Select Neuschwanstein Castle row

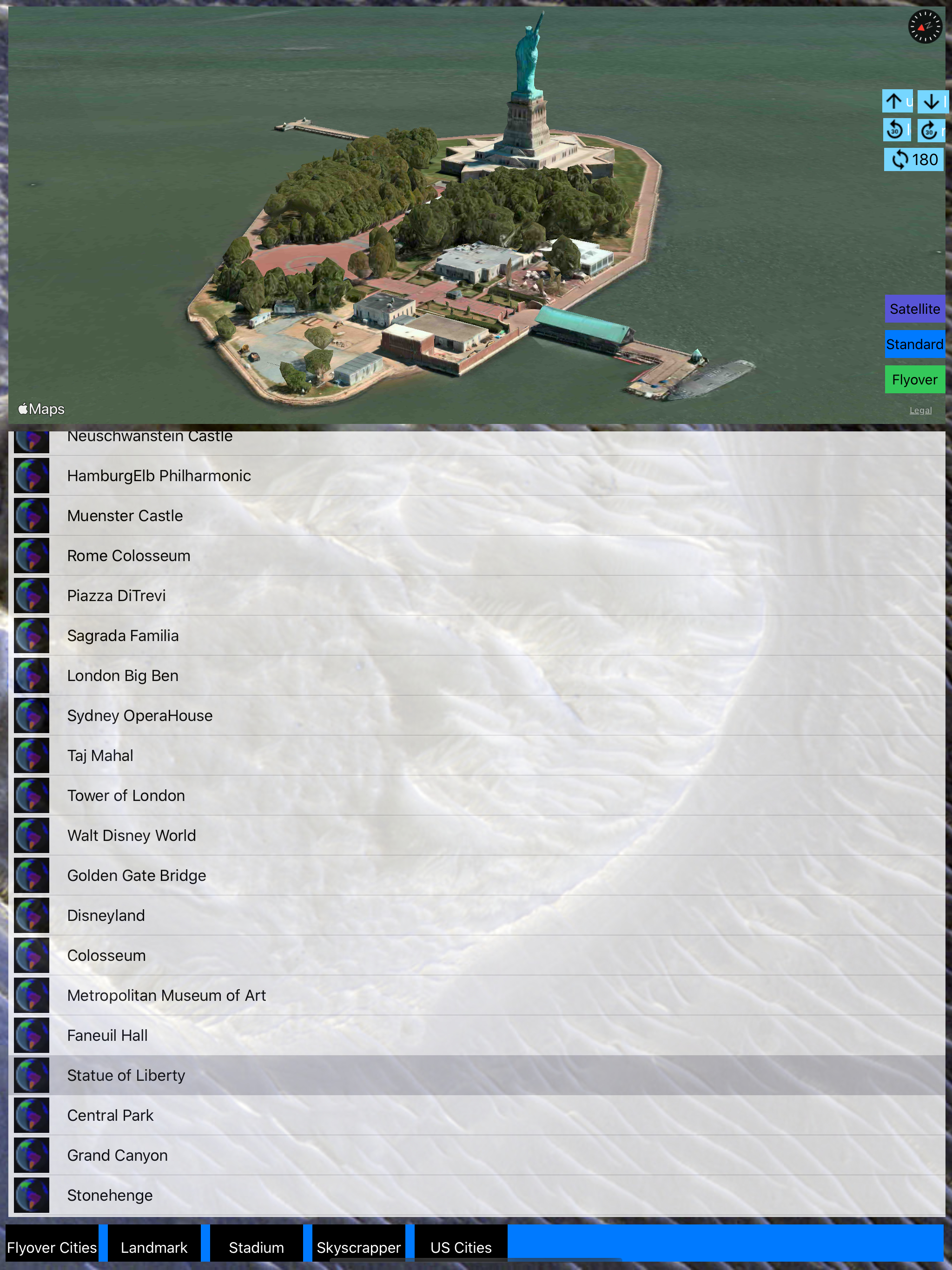pyautogui.click(x=476, y=443)
